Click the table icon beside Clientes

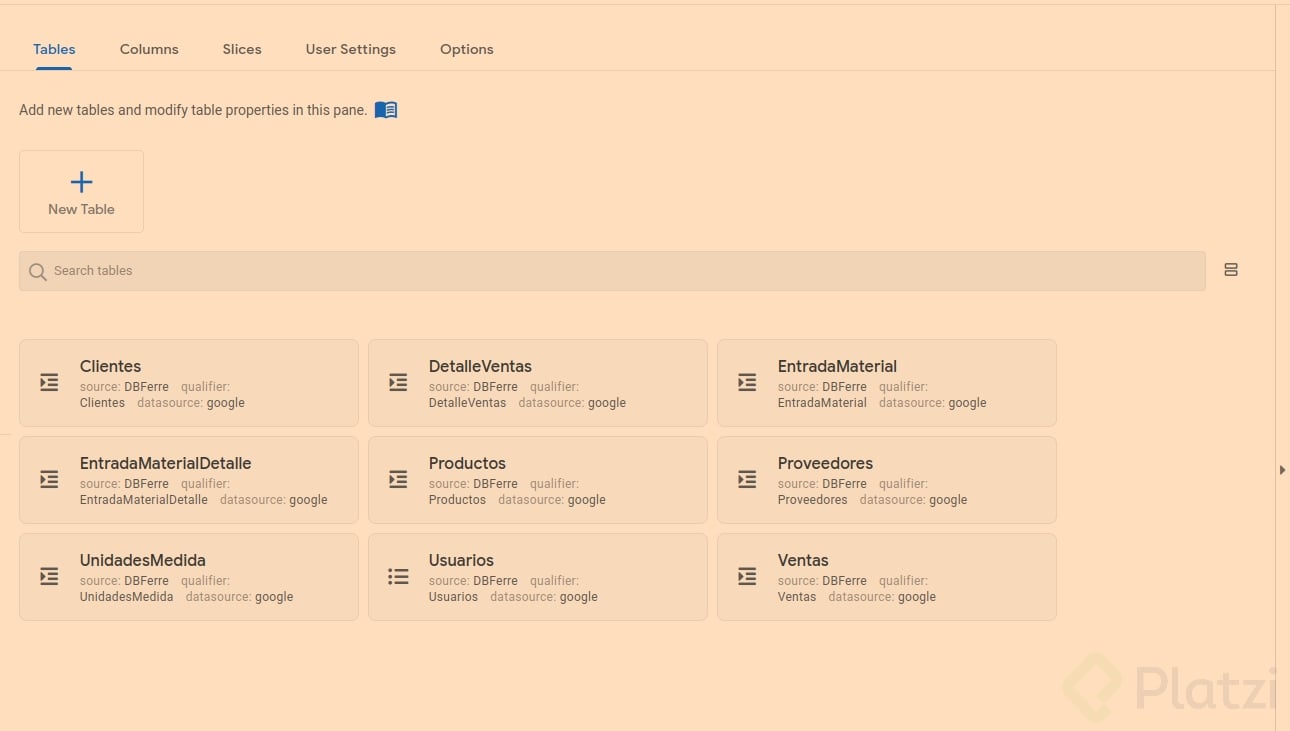(x=49, y=382)
